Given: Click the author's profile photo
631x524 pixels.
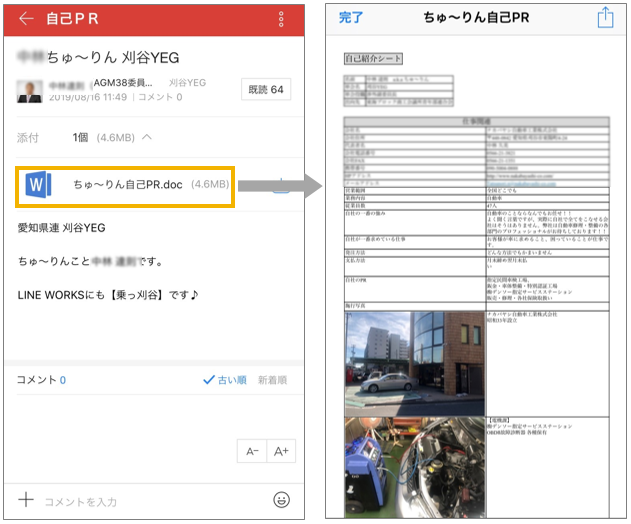Looking at the screenshot, I should point(29,90).
